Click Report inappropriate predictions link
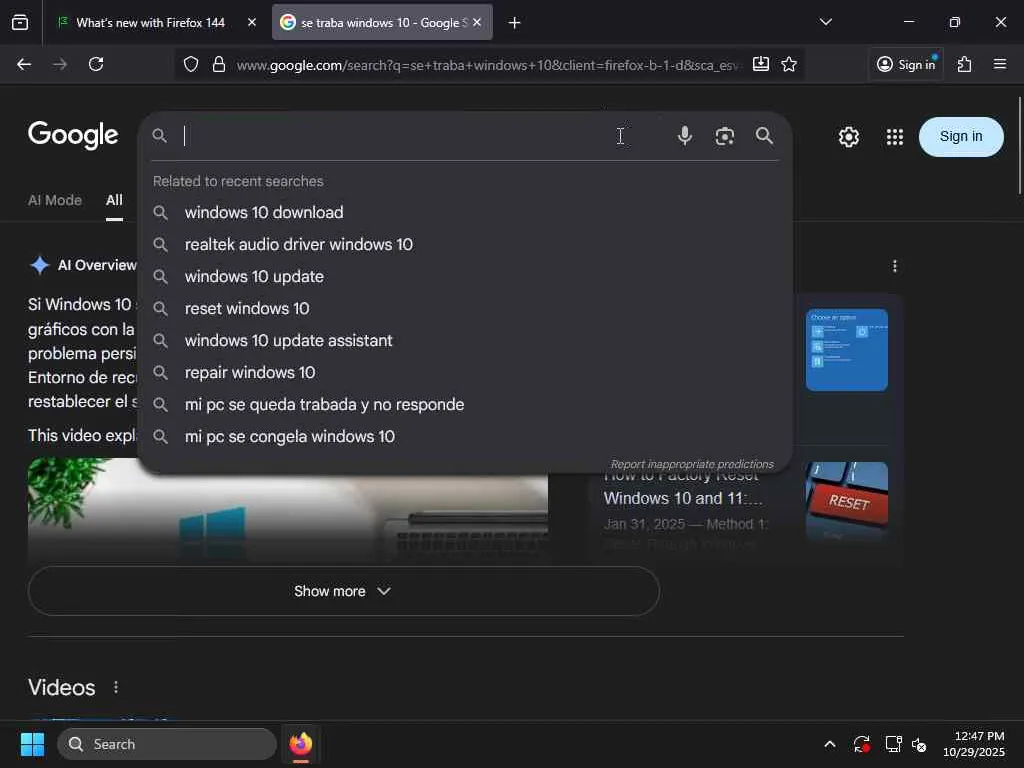Screen dimensions: 1024x768 692,464
